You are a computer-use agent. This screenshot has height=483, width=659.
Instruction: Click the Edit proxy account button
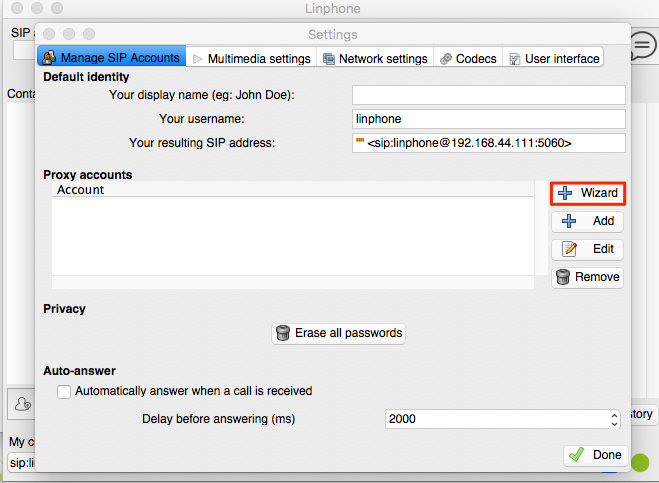pyautogui.click(x=587, y=249)
